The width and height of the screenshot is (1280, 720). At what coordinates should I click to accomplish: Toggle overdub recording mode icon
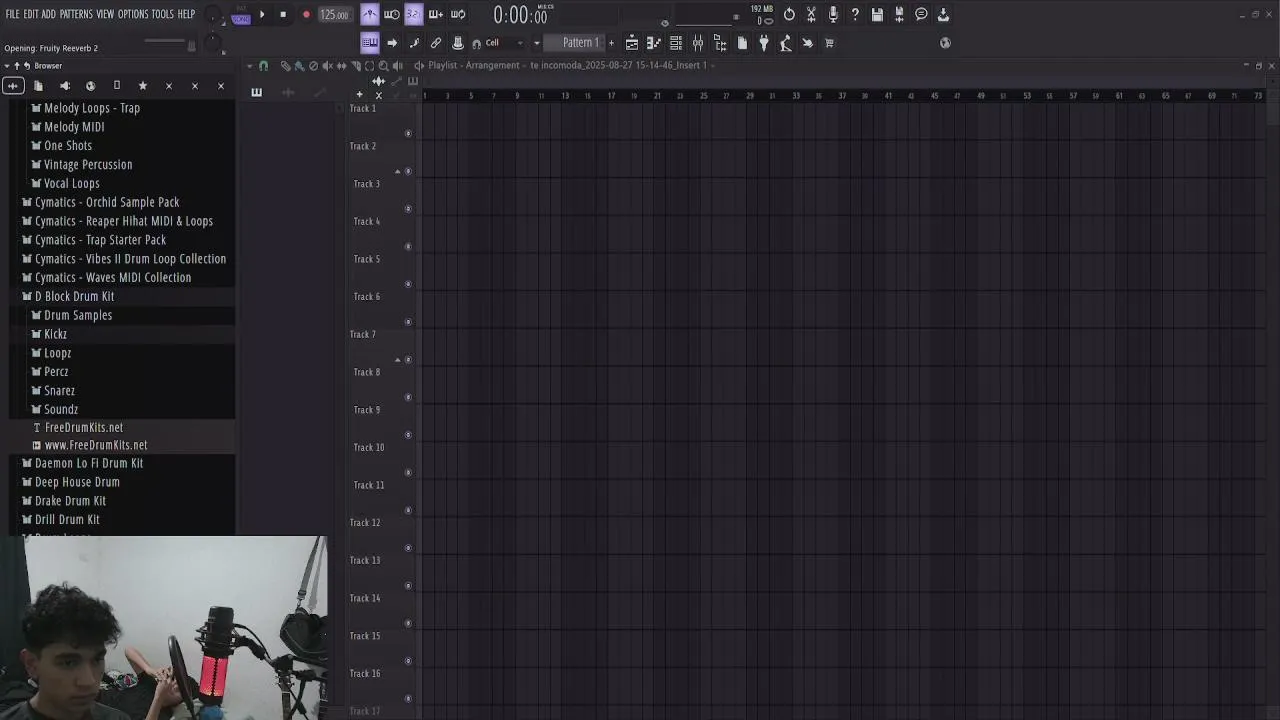[436, 14]
